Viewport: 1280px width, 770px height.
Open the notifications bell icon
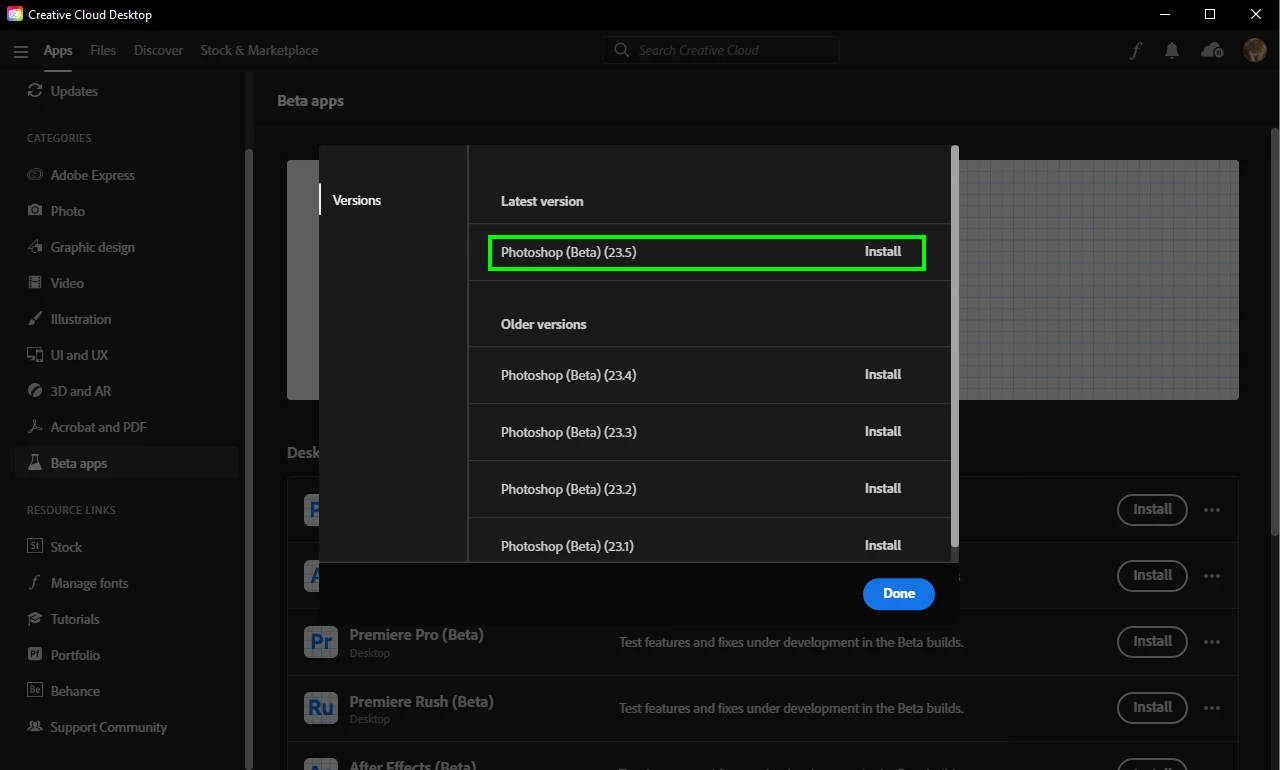[x=1172, y=51]
